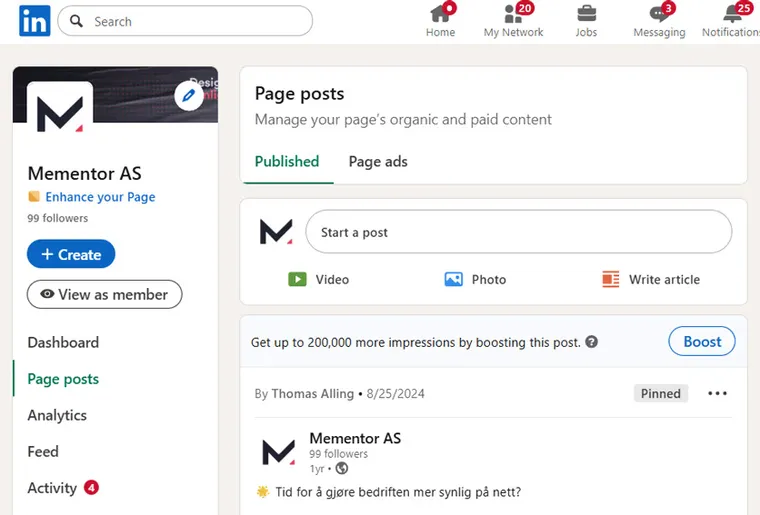Viewport: 760px width, 515px height.
Task: Click the Boost button
Action: [x=702, y=341]
